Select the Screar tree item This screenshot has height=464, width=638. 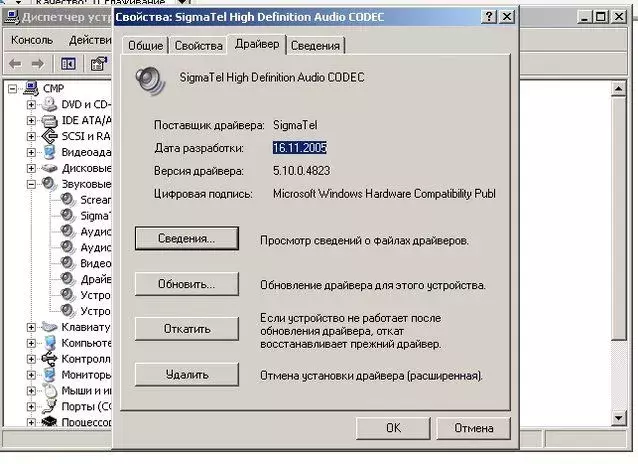click(x=95, y=200)
